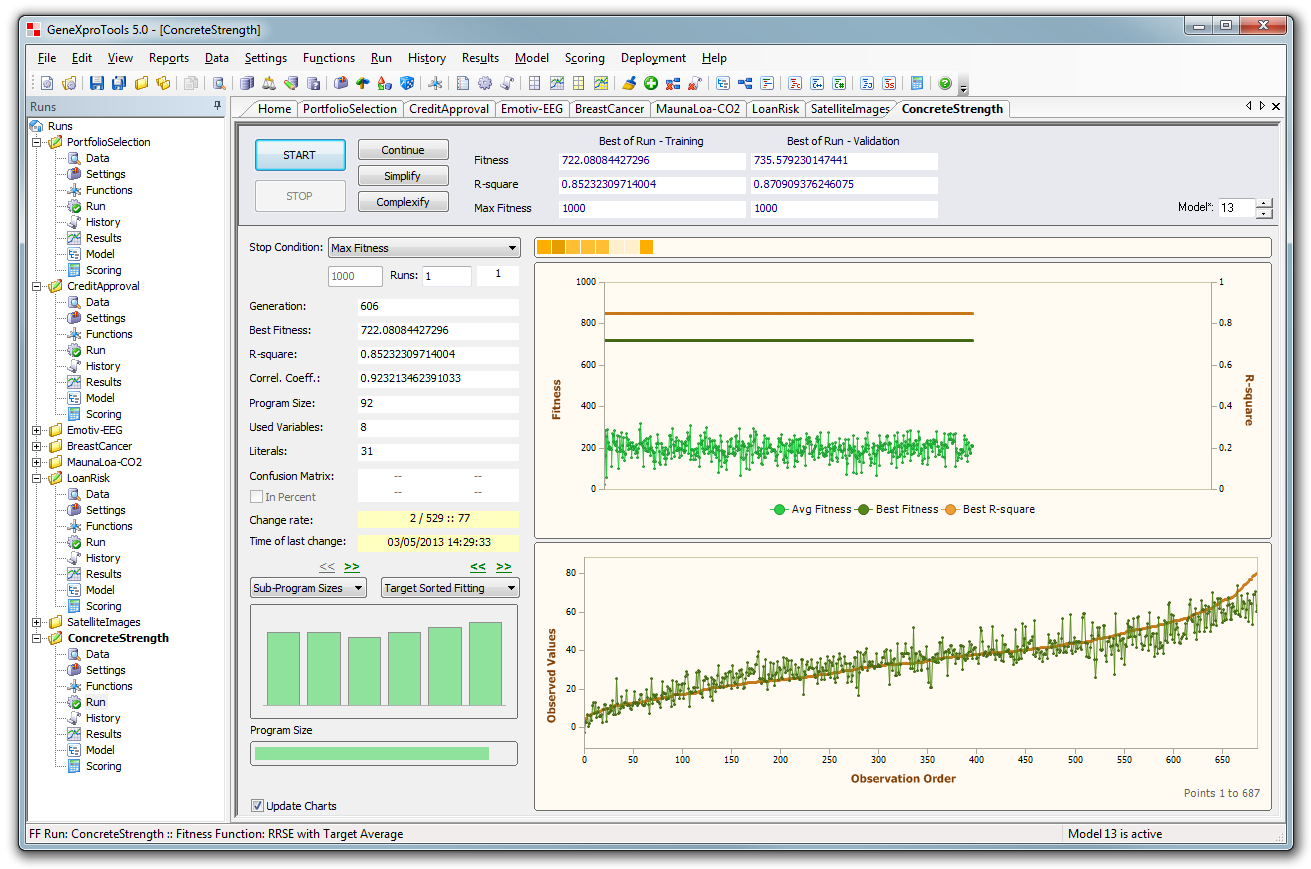This screenshot has height=869, width=1311.
Task: Click the Save run floppy disk icon
Action: [97, 84]
